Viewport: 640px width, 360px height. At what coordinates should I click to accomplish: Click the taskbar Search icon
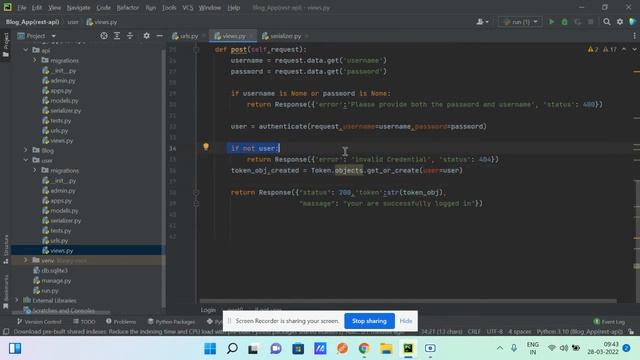pos(232,349)
